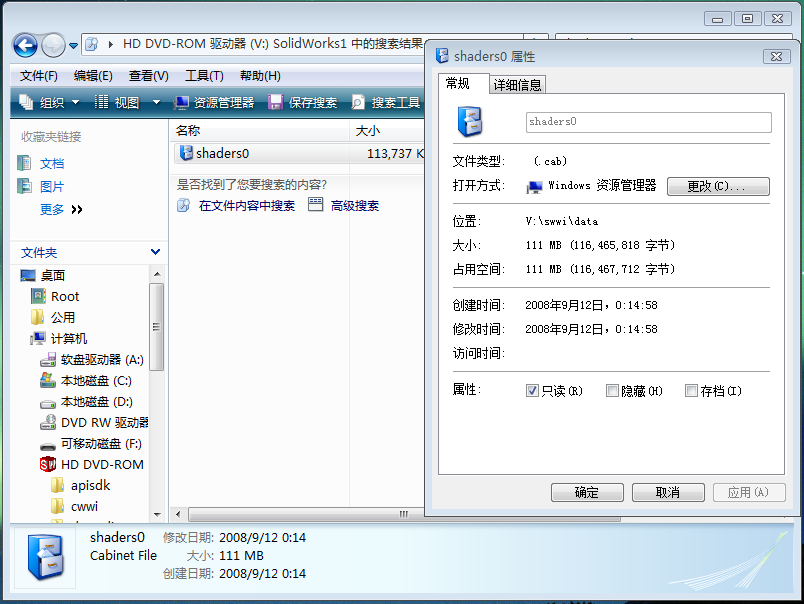Expand the 视图 dropdown arrow

156,103
